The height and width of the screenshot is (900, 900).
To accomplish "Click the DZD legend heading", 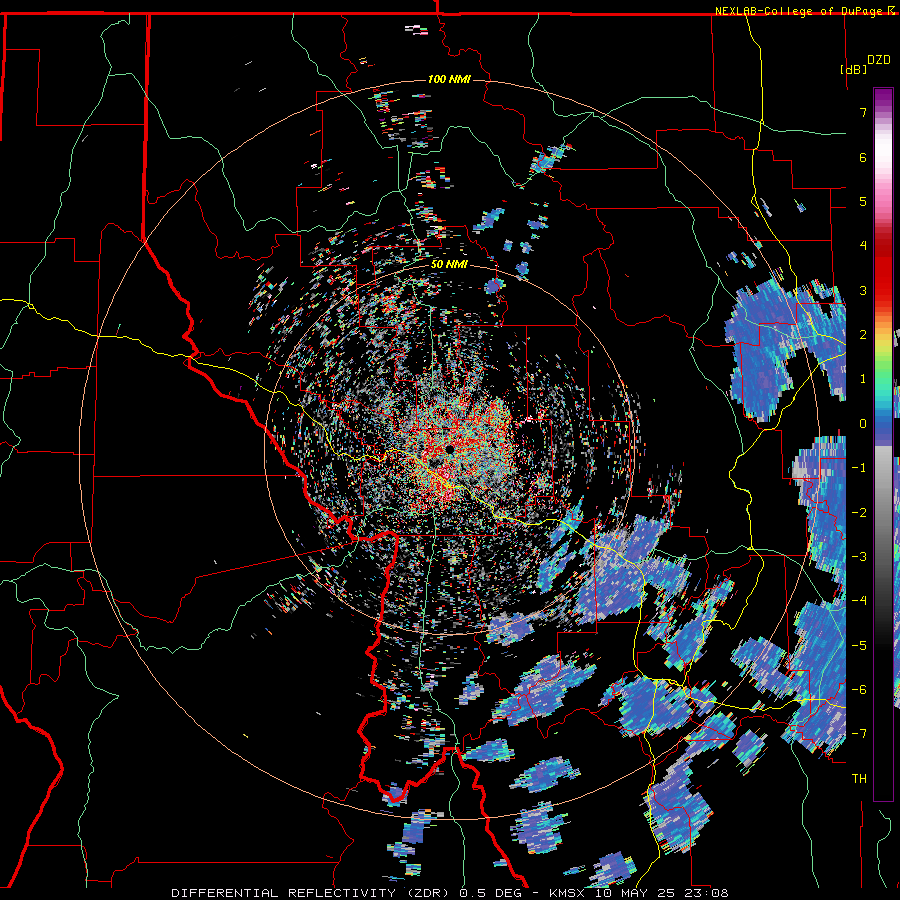I will (x=878, y=60).
